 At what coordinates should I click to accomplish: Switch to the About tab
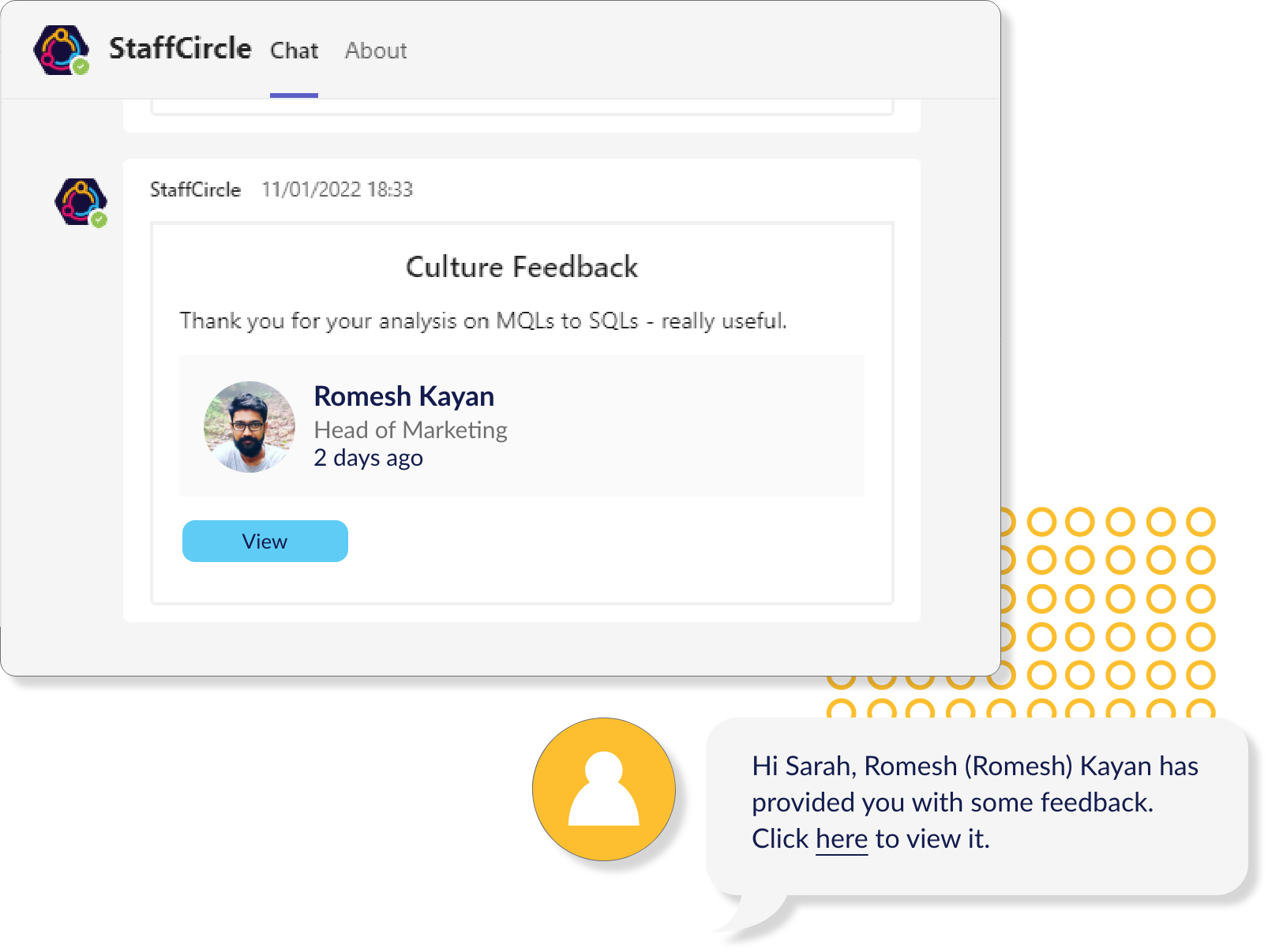[x=376, y=51]
